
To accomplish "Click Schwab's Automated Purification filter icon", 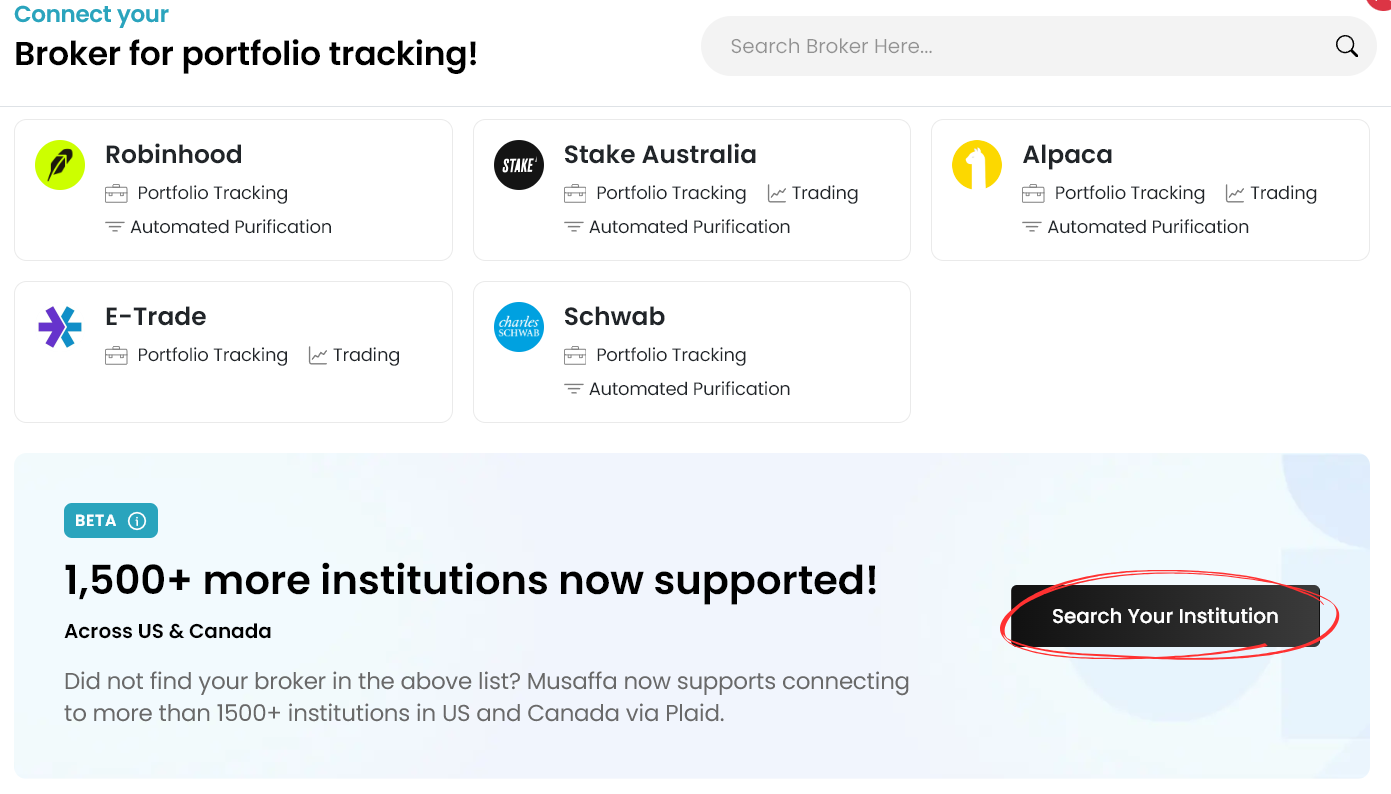I will click(x=574, y=389).
